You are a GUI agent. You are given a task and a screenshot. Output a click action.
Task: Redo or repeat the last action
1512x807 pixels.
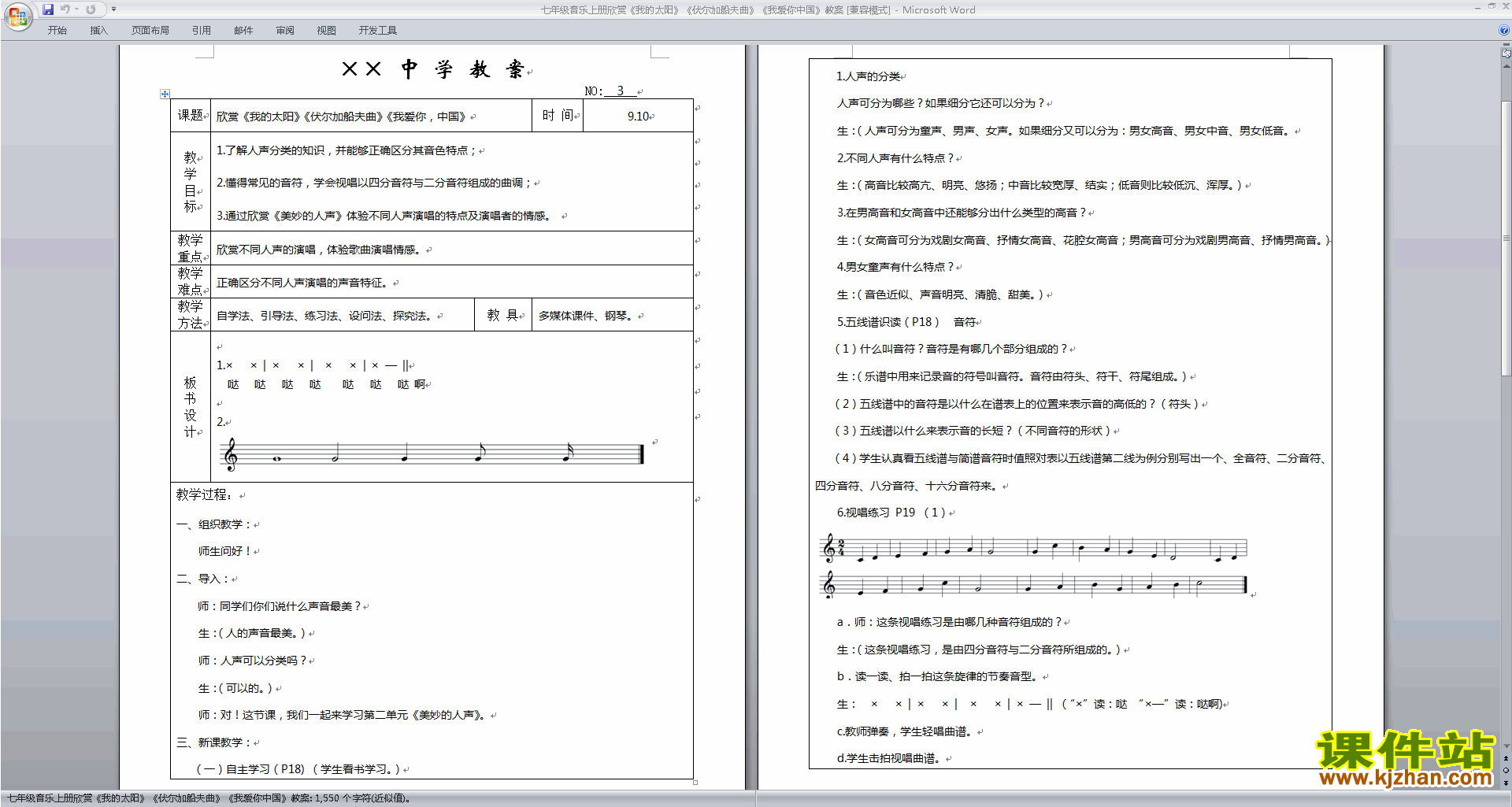point(91,9)
